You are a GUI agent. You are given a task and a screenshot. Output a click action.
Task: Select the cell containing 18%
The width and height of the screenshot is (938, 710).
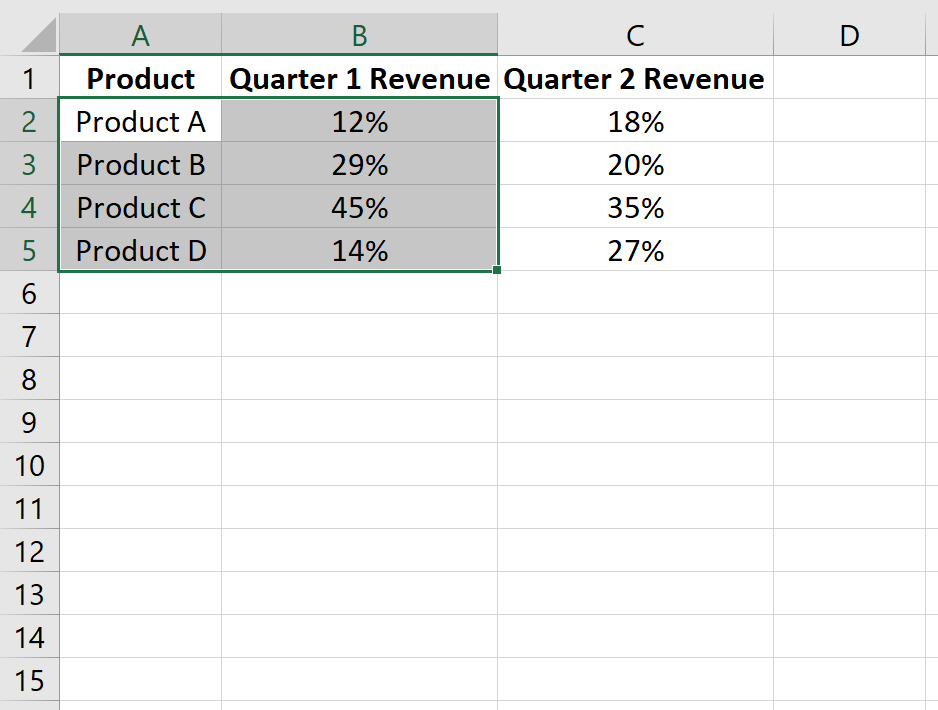coord(635,121)
